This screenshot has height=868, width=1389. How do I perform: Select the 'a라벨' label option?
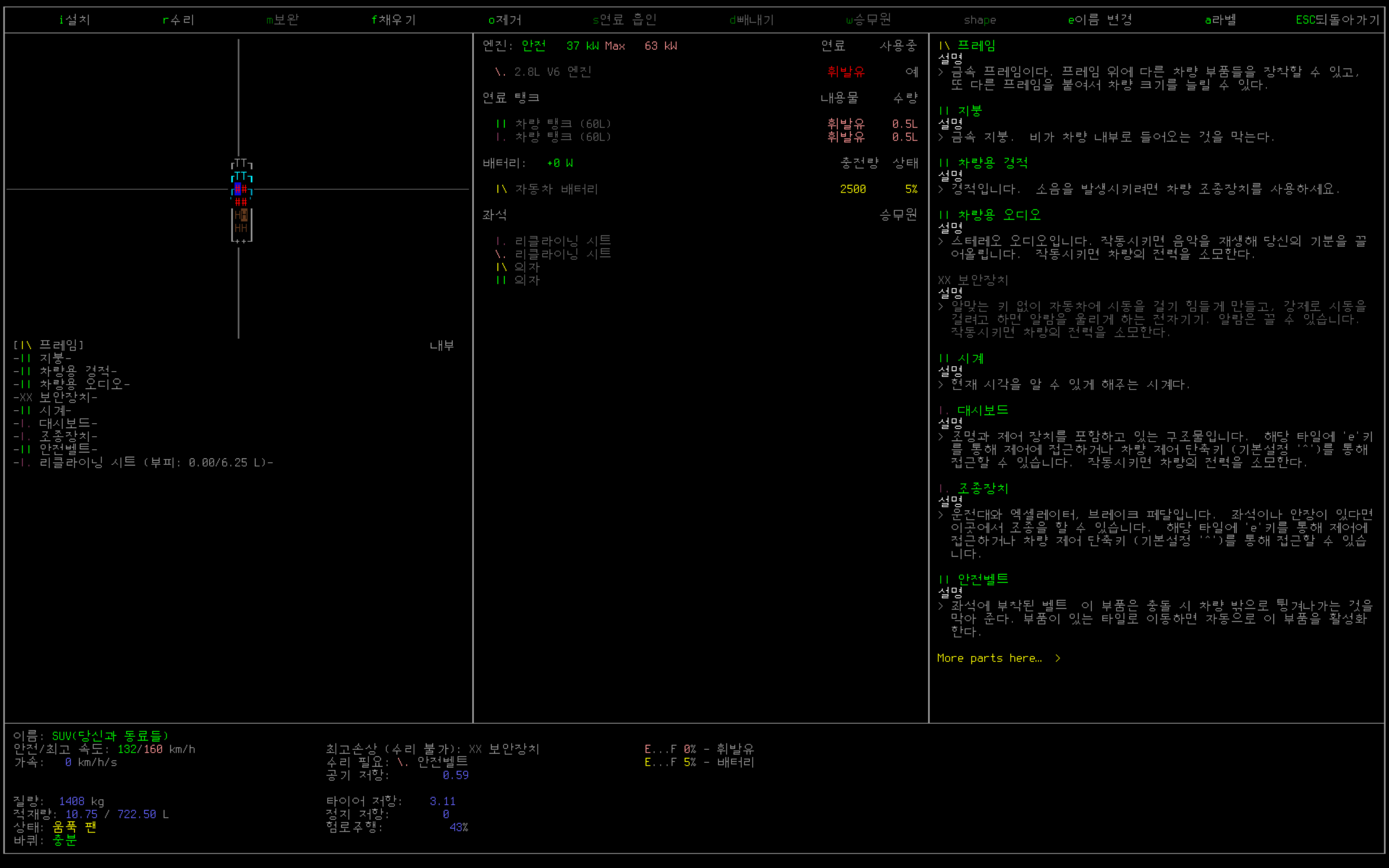(1220, 20)
